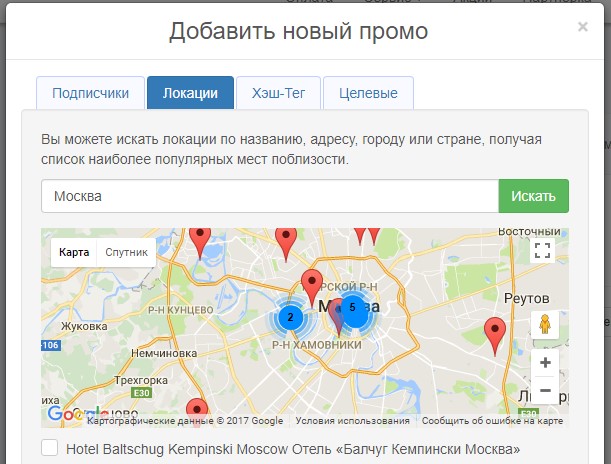Click the Р-Н ХАМОВНИКИ map label
Screen dimensions: 611x464
[x=317, y=345]
